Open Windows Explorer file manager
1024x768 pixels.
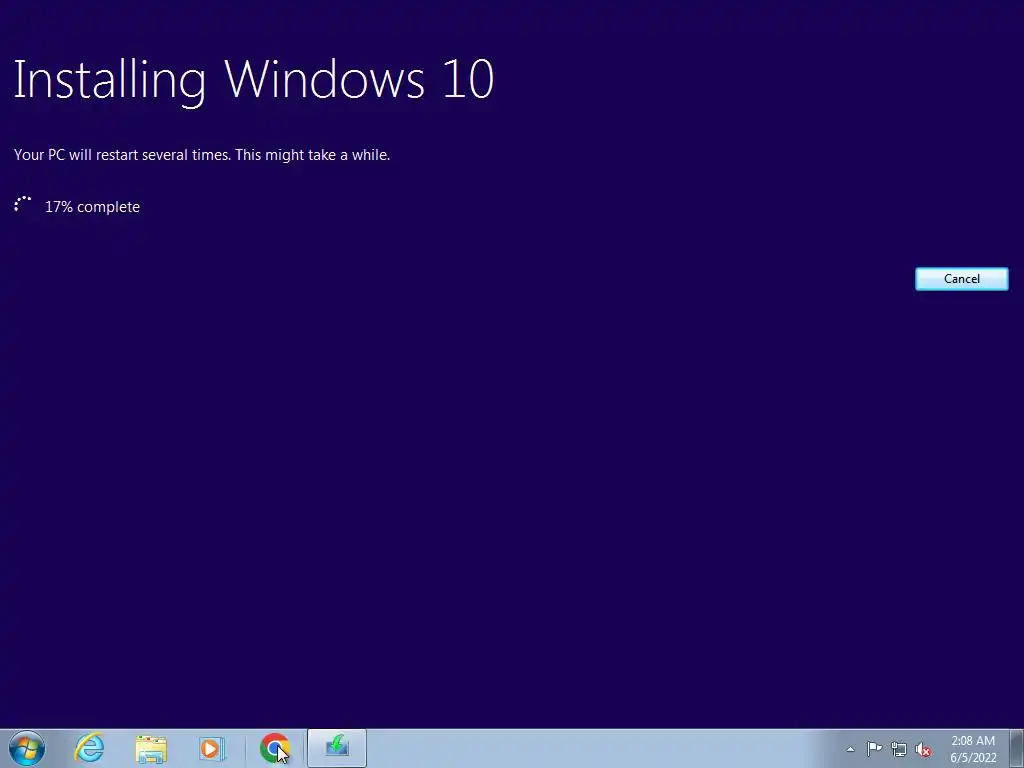point(151,748)
